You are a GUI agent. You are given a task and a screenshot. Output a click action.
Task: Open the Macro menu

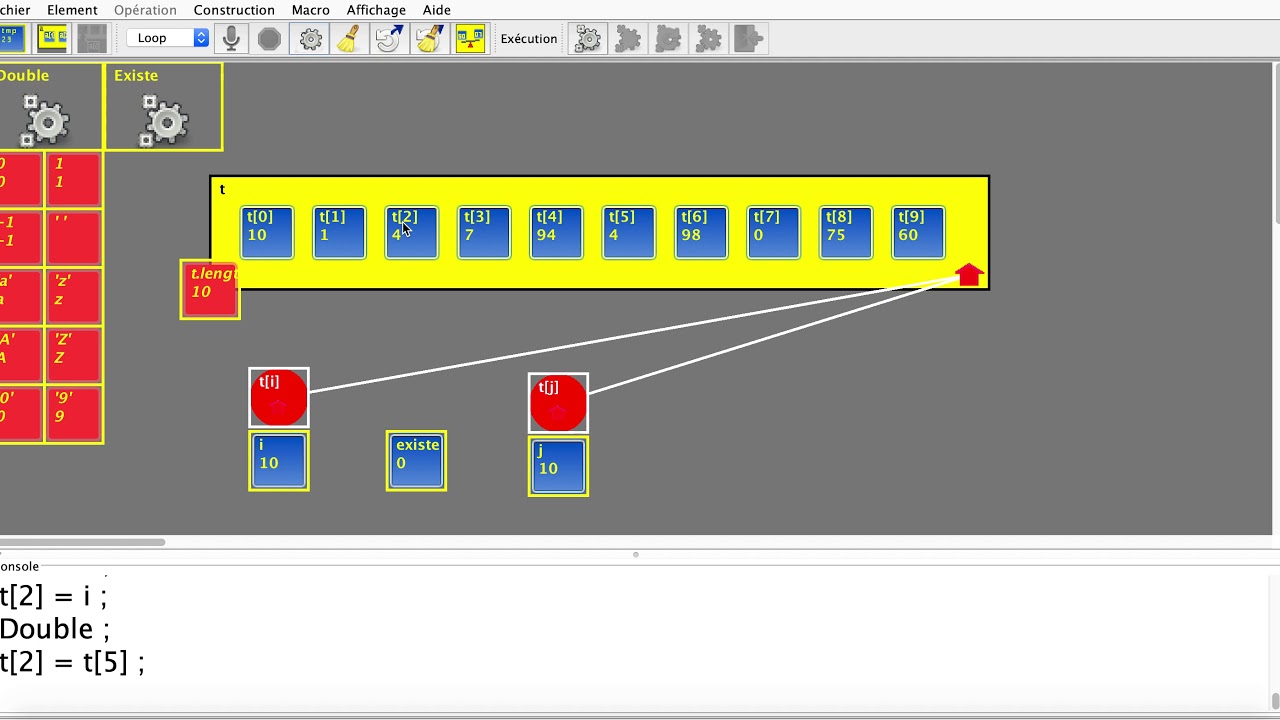[x=310, y=10]
